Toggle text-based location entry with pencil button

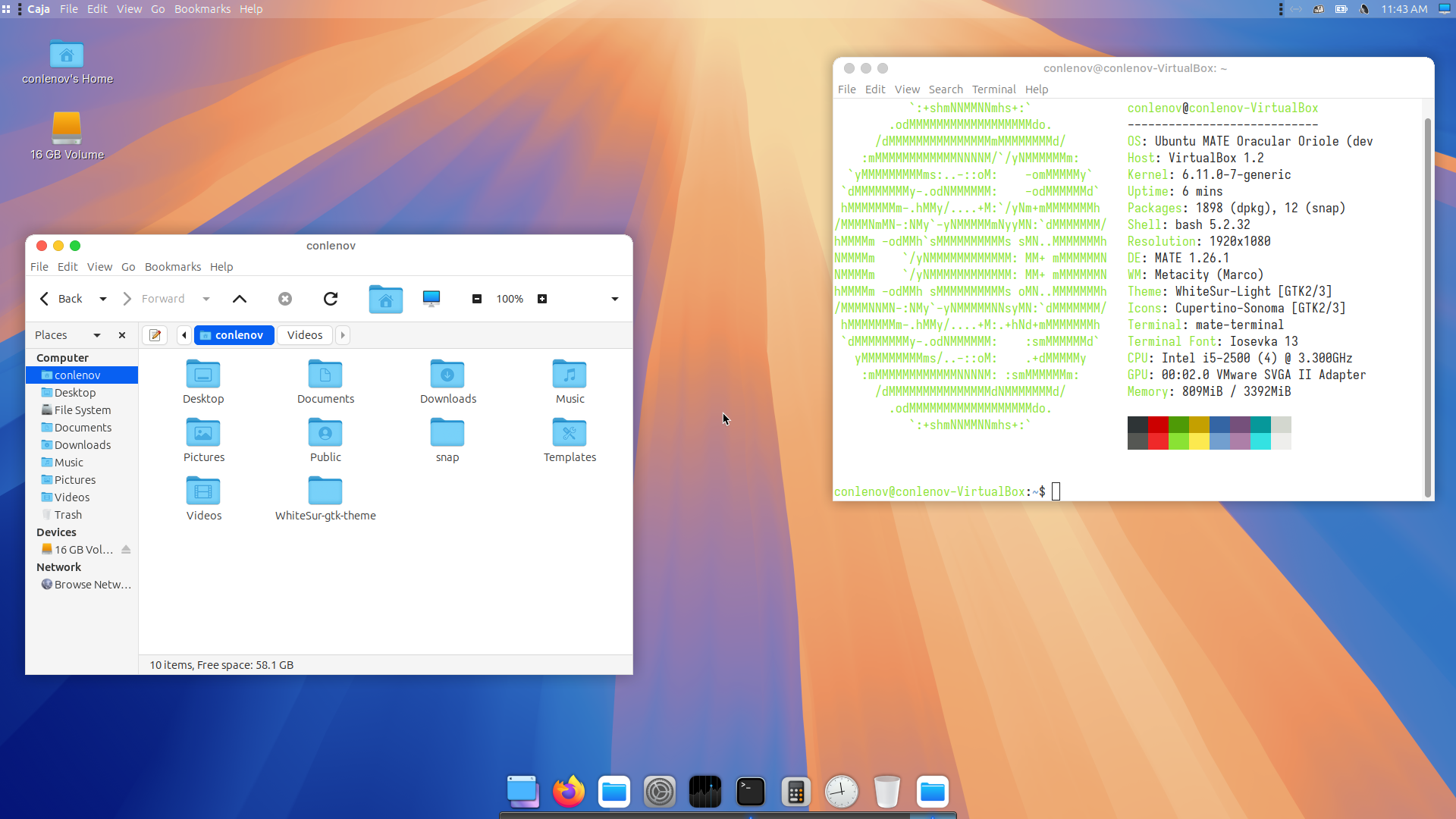[x=155, y=335]
